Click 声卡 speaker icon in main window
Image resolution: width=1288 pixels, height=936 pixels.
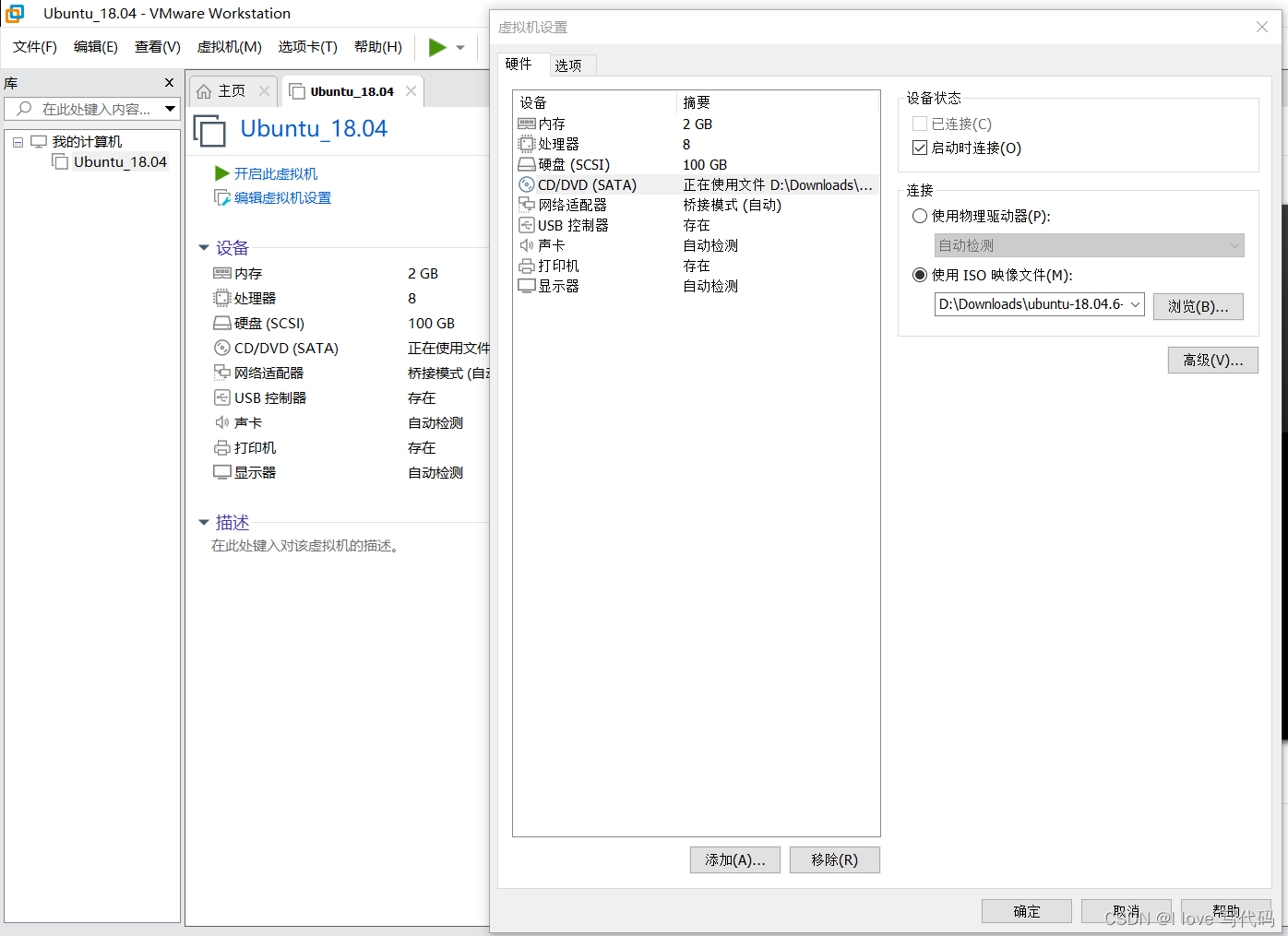coord(221,422)
